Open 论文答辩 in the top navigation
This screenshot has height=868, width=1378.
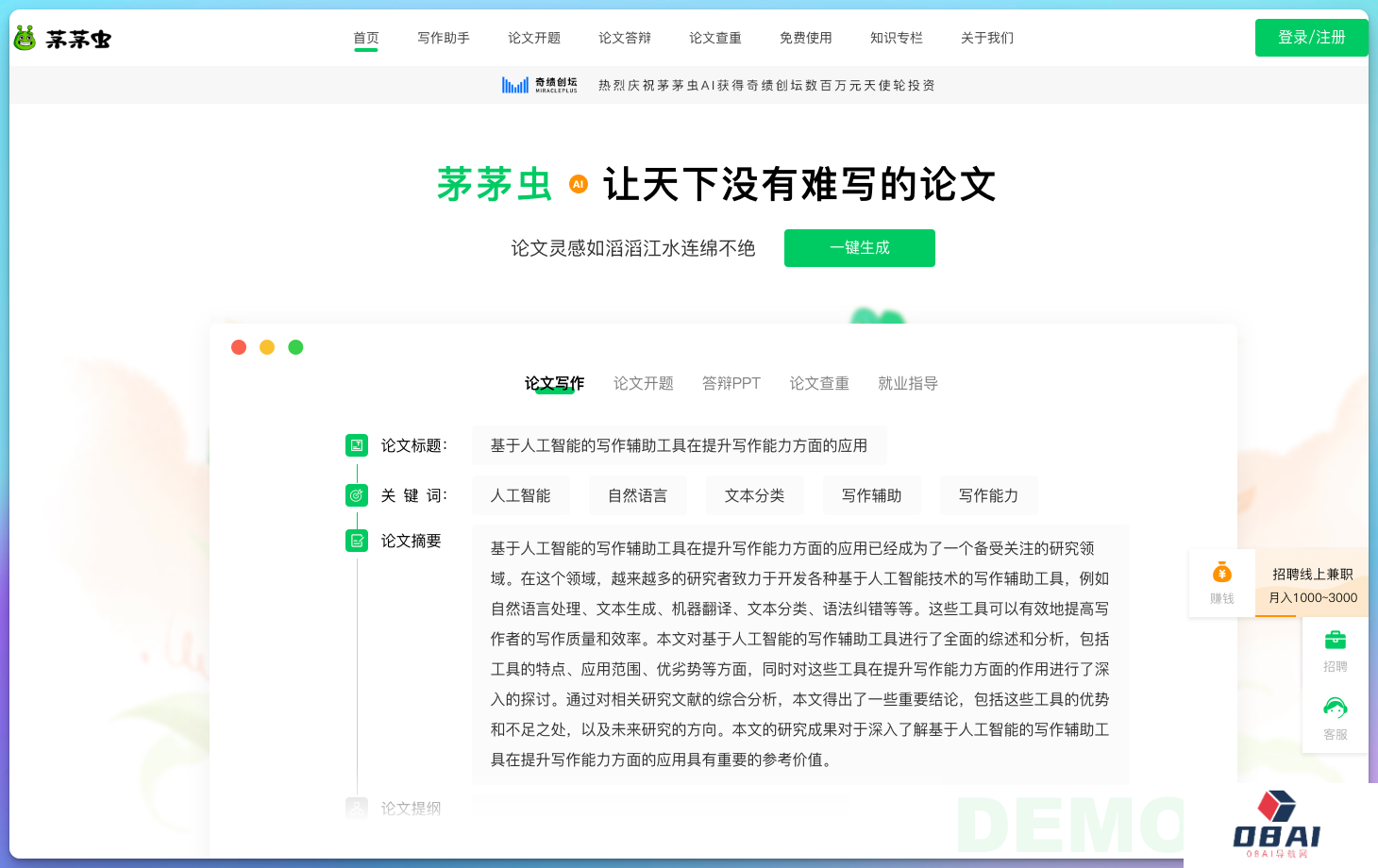click(625, 38)
